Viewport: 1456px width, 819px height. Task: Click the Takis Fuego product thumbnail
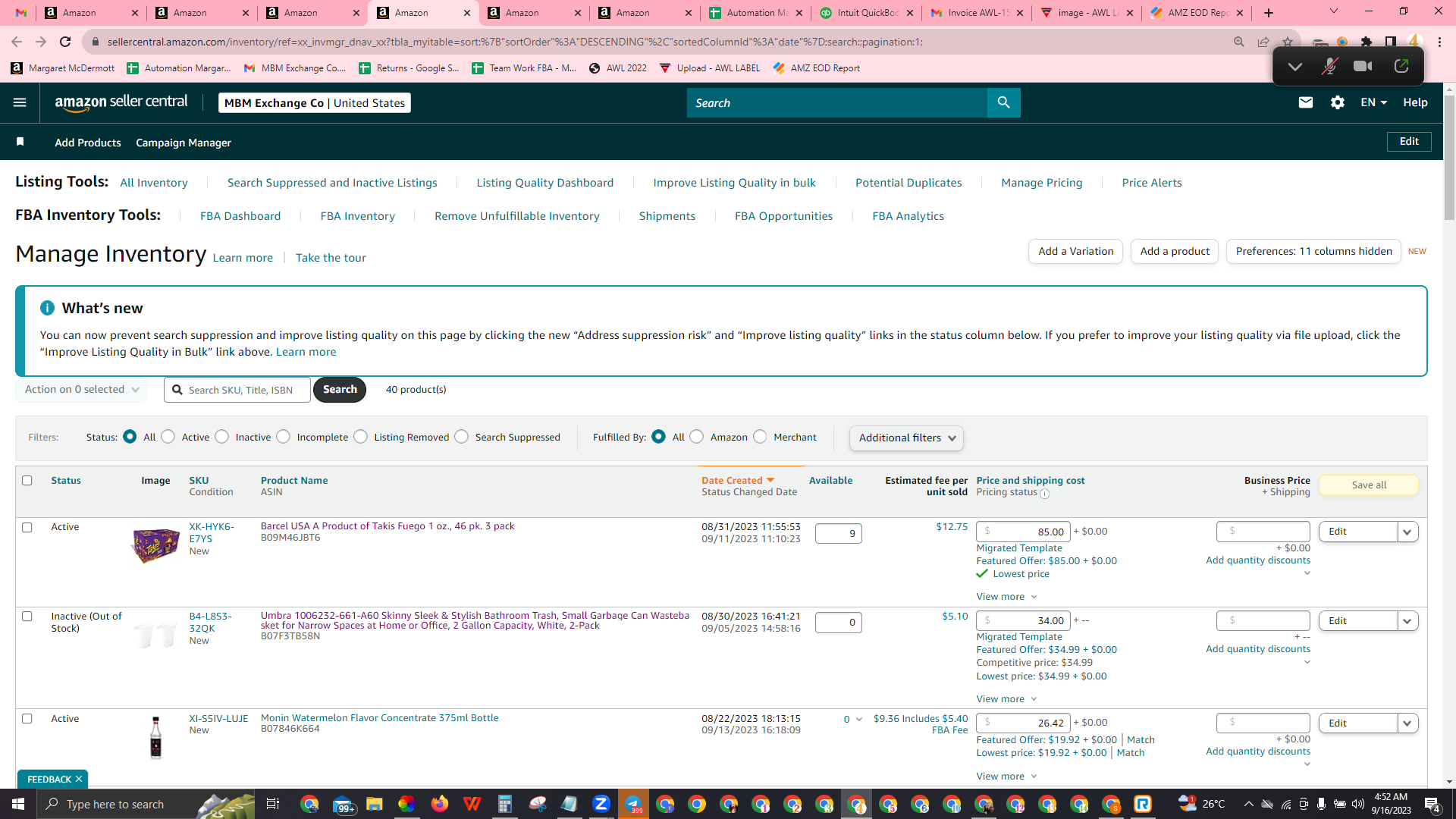(x=155, y=544)
